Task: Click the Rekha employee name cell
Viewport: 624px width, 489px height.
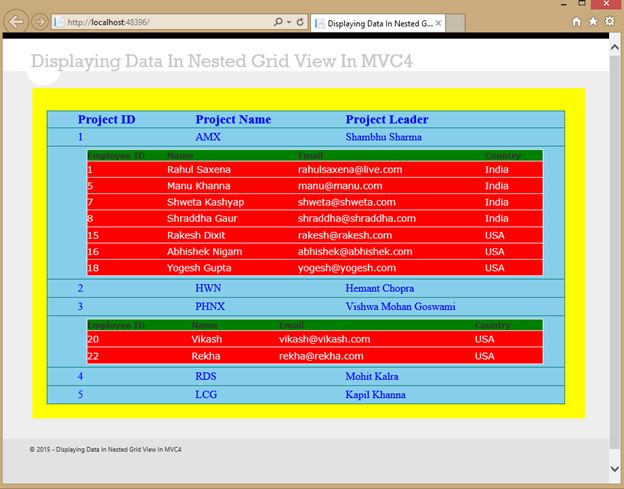Action: (205, 356)
